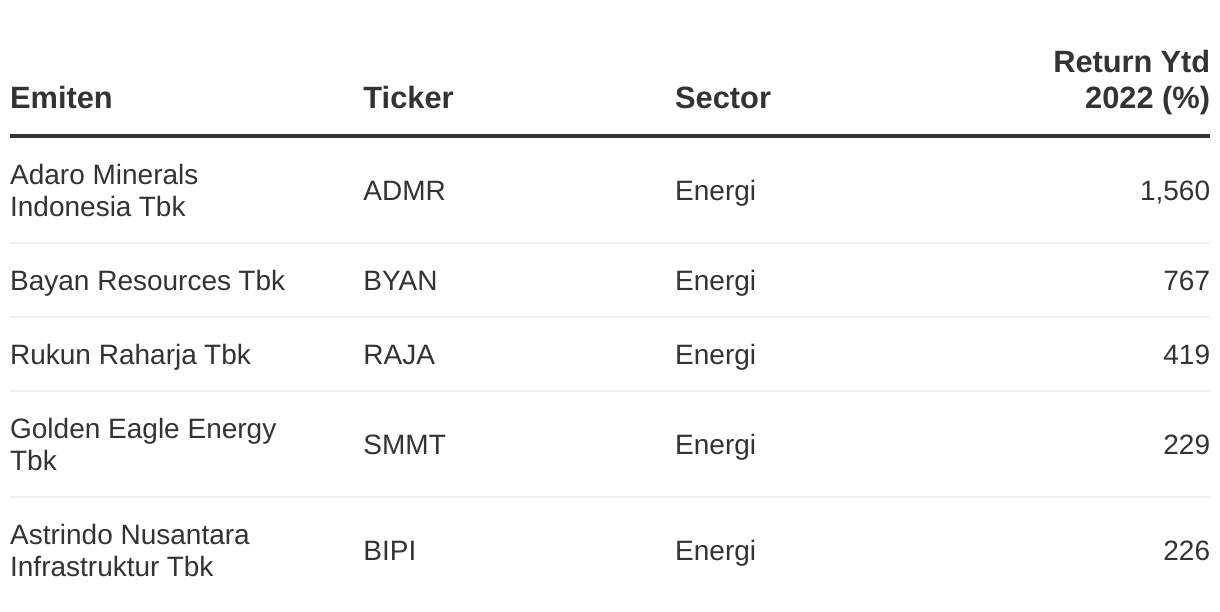Select the Rukun Raharja Tbk cell
The height and width of the screenshot is (612, 1220).
[130, 355]
